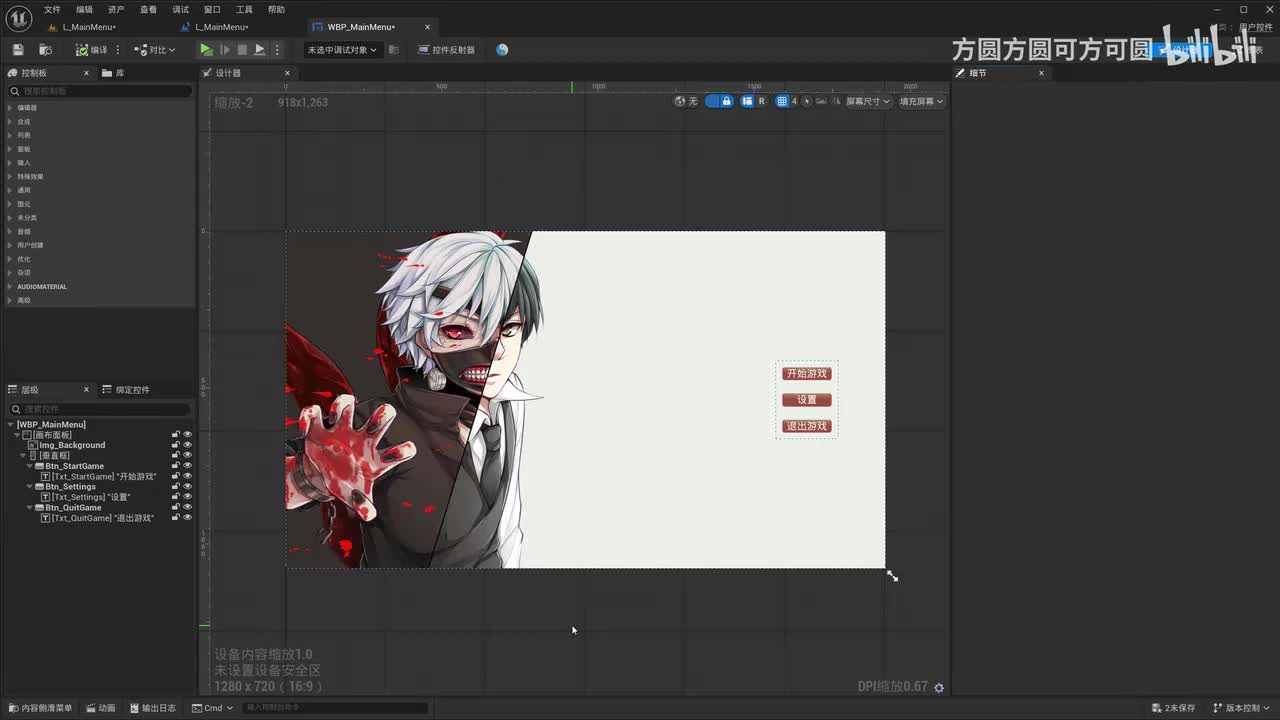Open the 资产 menu
This screenshot has height=720, width=1280.
pos(116,9)
